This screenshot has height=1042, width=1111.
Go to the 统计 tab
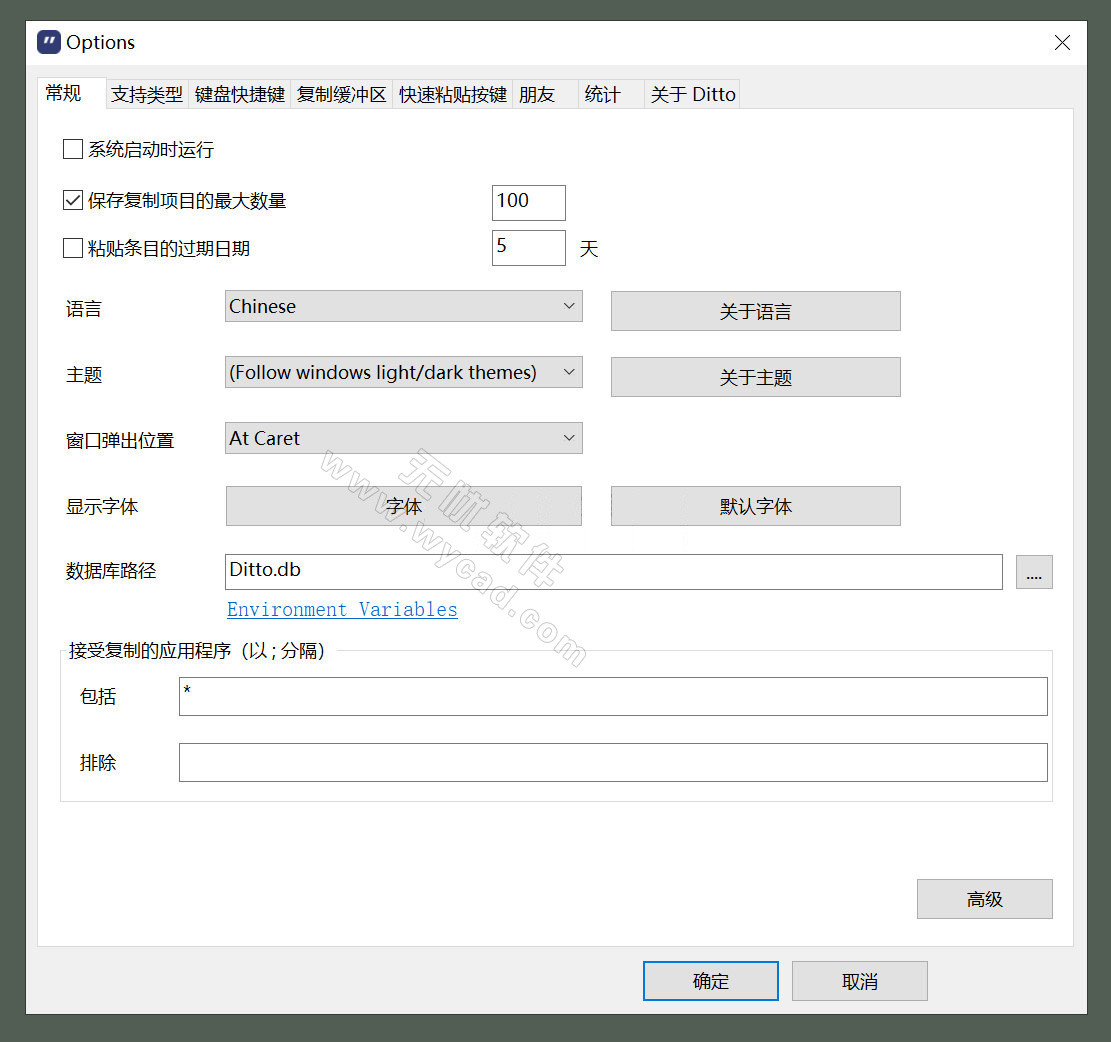pyautogui.click(x=602, y=95)
